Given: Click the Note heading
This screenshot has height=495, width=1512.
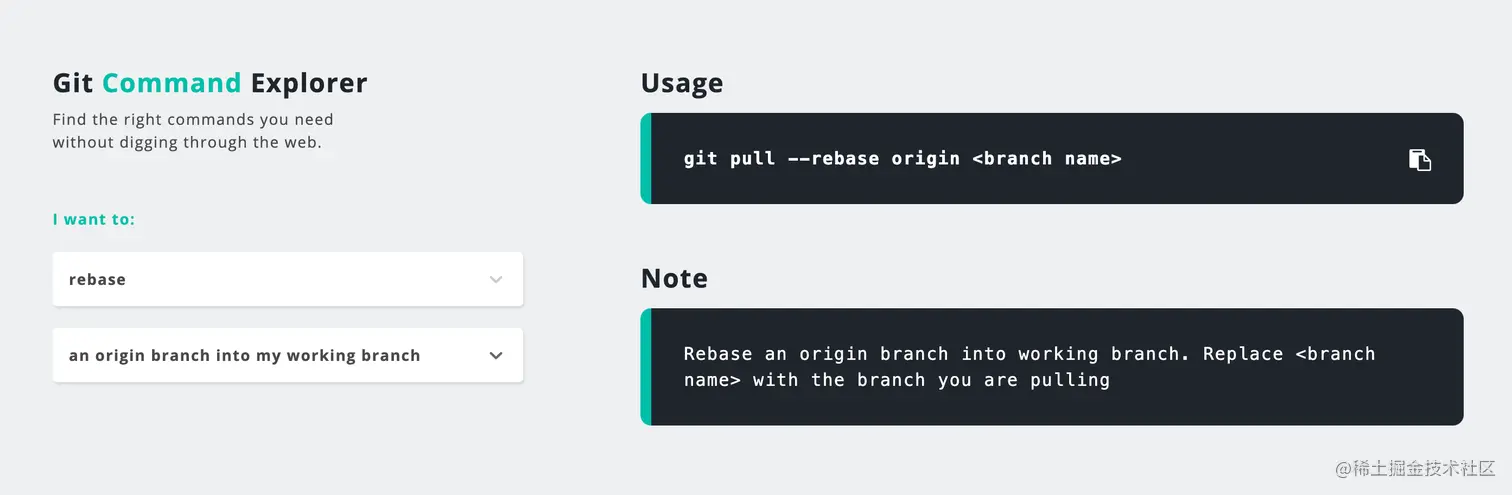Looking at the screenshot, I should 674,278.
